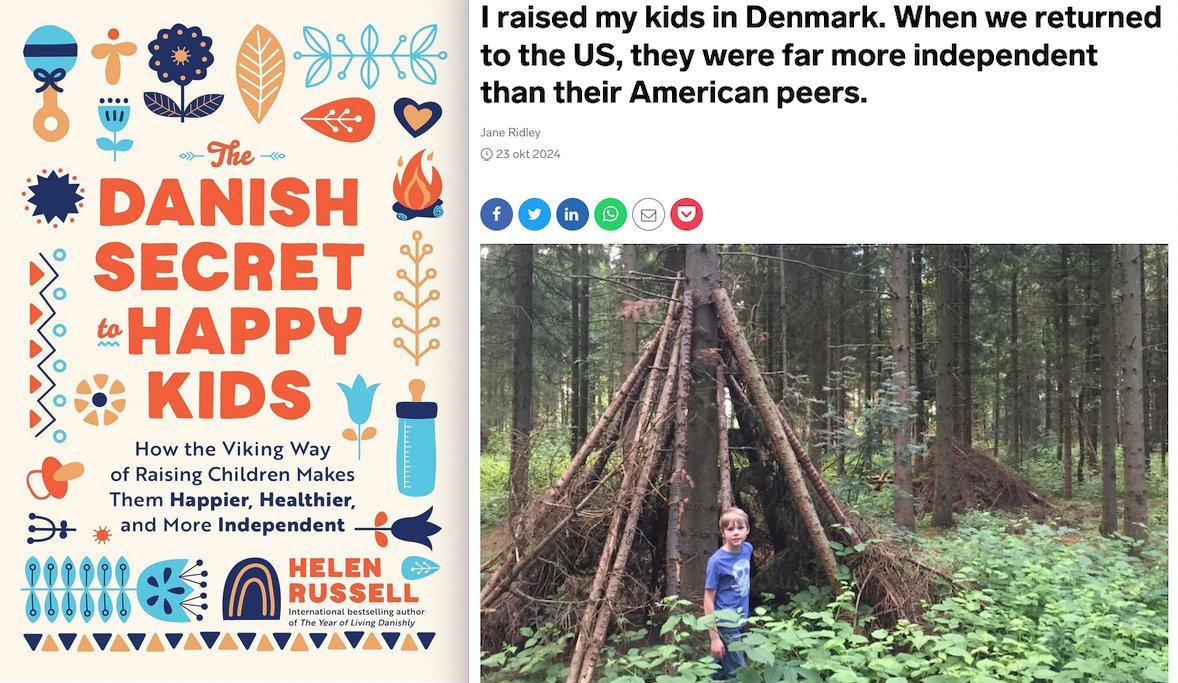Viewport: 1178px width, 683px height.
Task: Click the clock icon beside date
Action: 486,154
